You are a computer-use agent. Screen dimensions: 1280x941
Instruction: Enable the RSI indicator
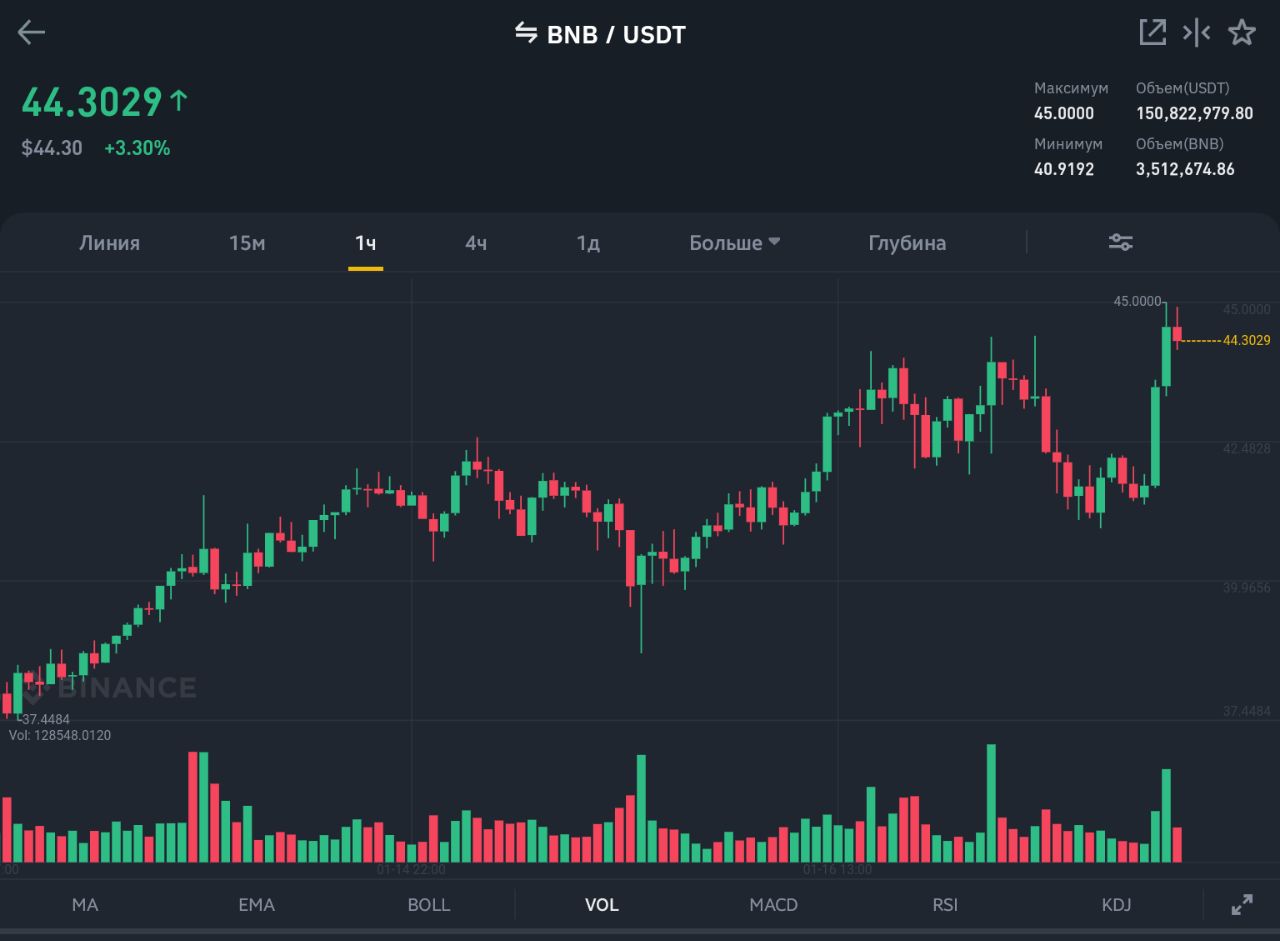tap(945, 905)
